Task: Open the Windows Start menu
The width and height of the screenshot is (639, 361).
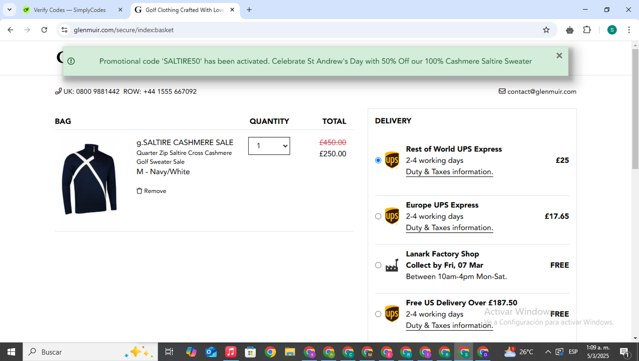Action: pos(11,352)
